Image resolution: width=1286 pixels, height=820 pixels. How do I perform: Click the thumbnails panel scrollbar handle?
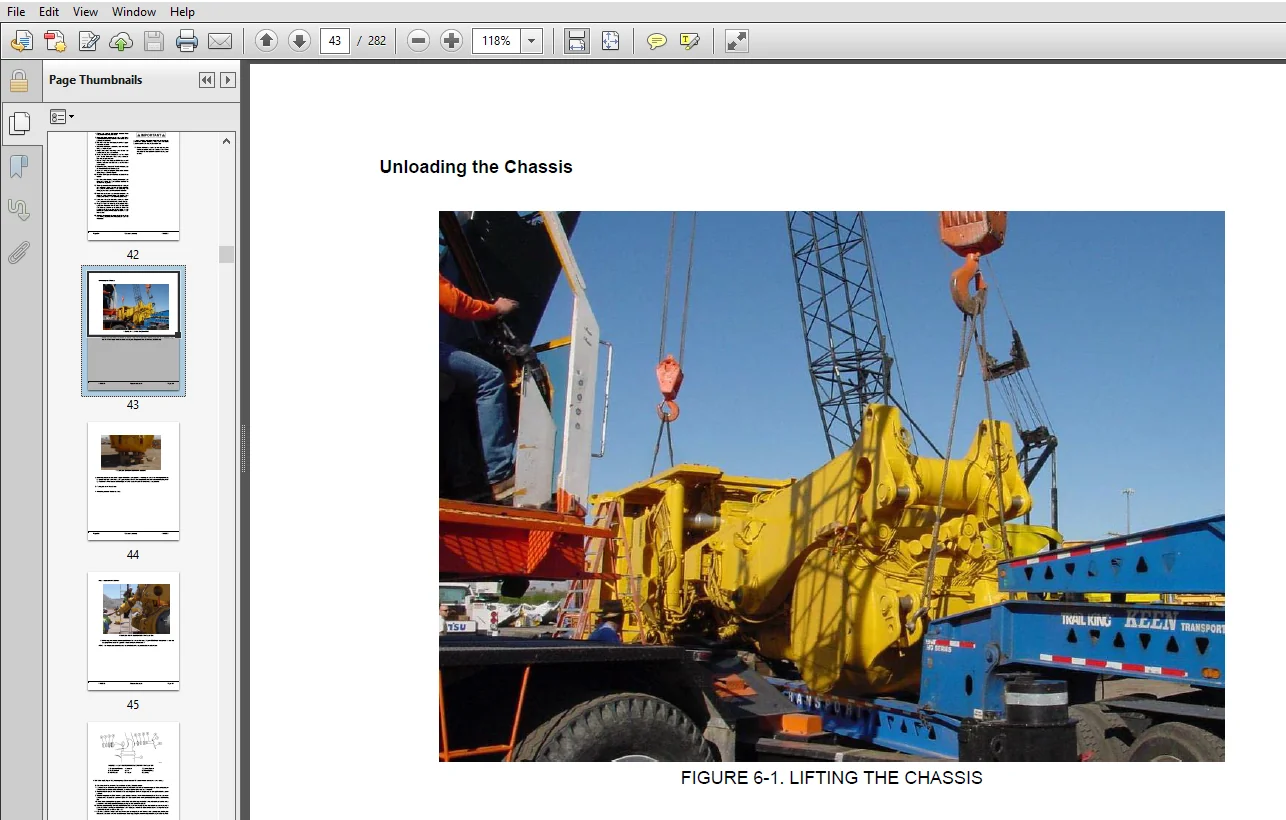[227, 254]
